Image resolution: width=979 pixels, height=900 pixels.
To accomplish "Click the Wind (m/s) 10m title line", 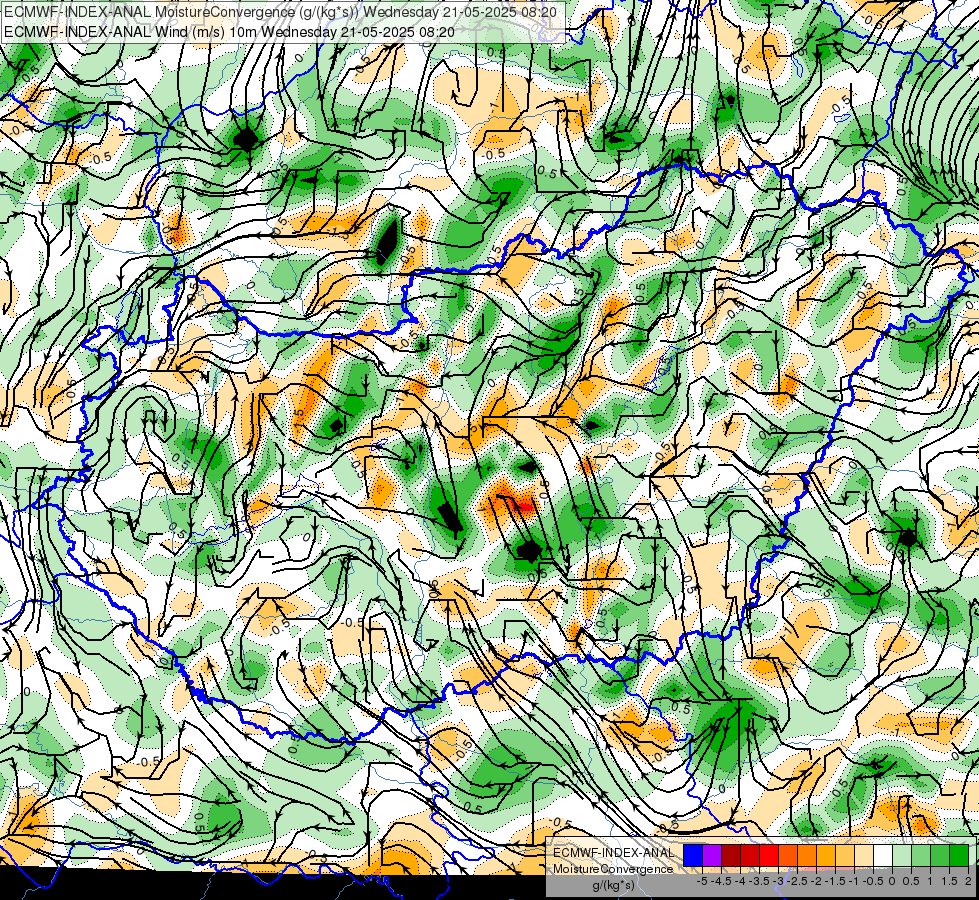I will tap(229, 32).
